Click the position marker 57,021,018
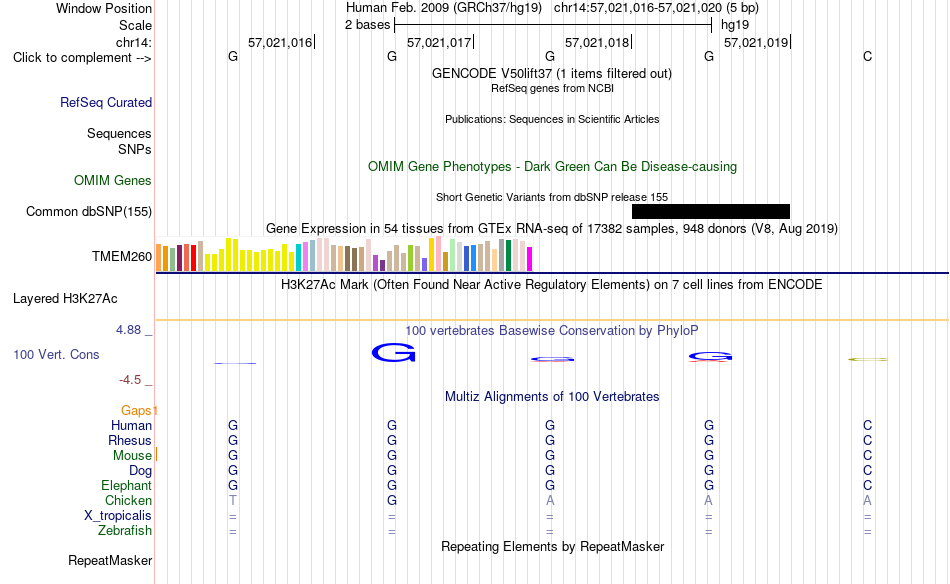950x584 pixels. pyautogui.click(x=597, y=42)
